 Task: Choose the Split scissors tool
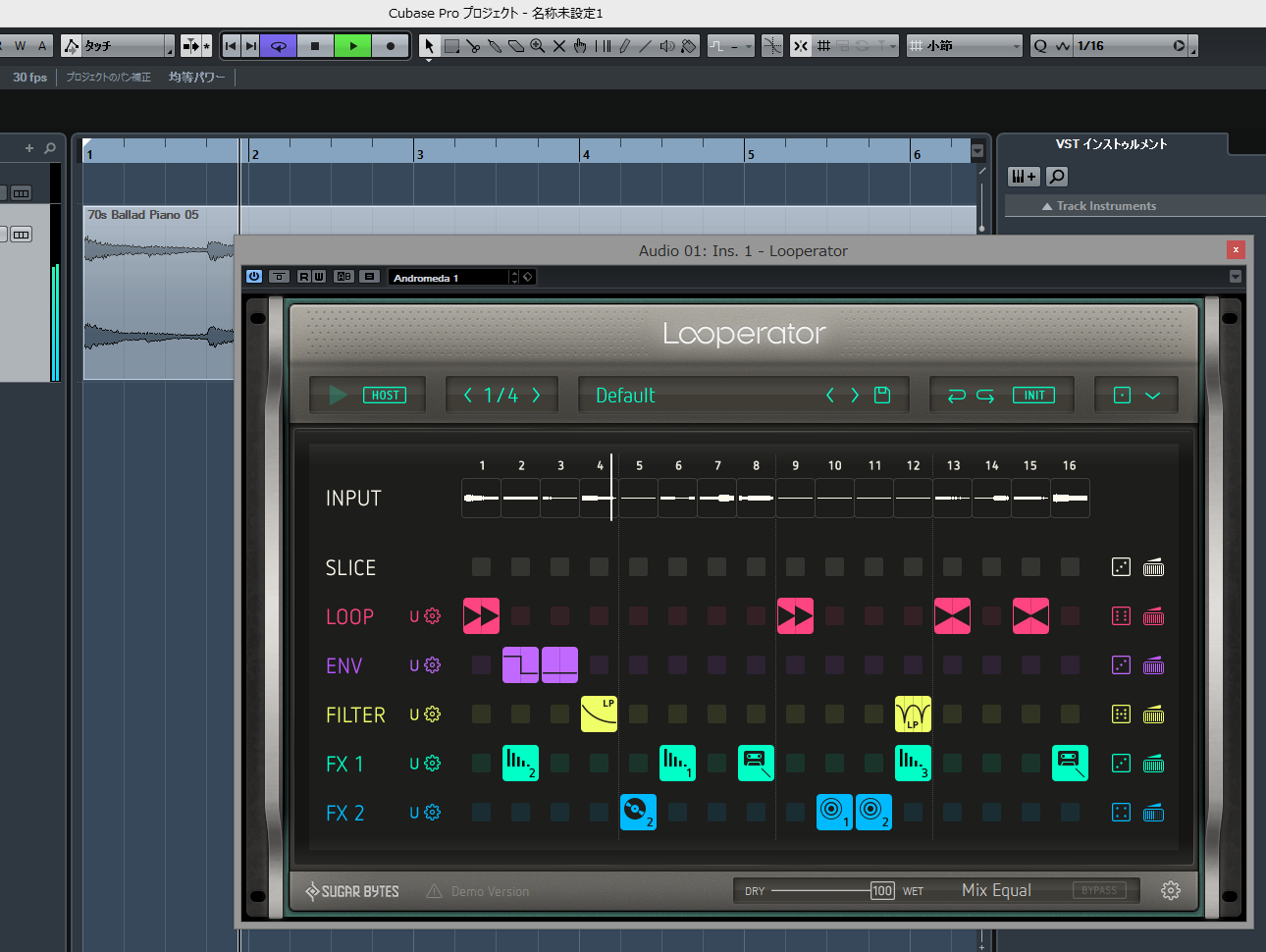click(x=473, y=46)
